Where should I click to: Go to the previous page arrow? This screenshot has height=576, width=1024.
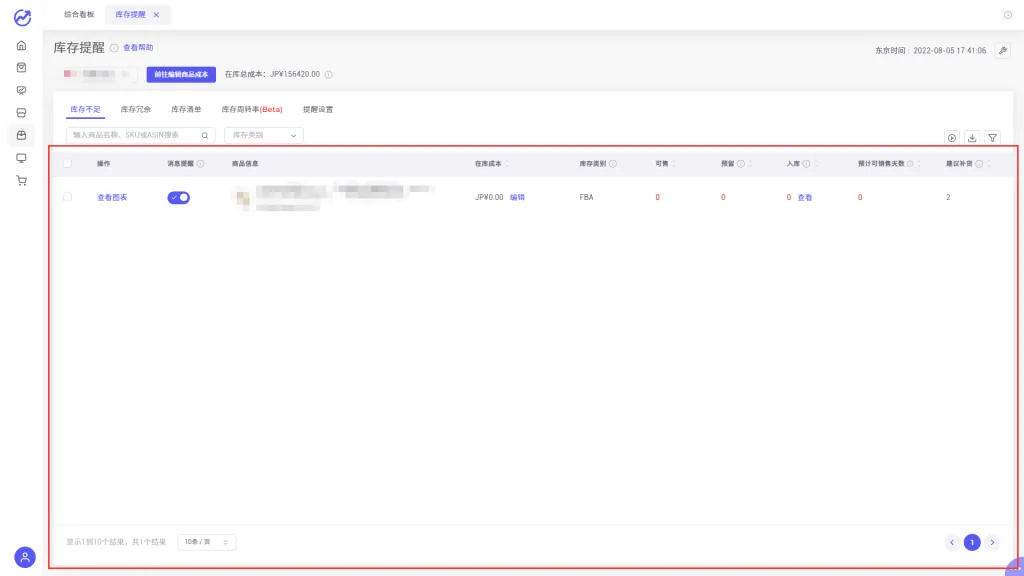click(x=952, y=542)
